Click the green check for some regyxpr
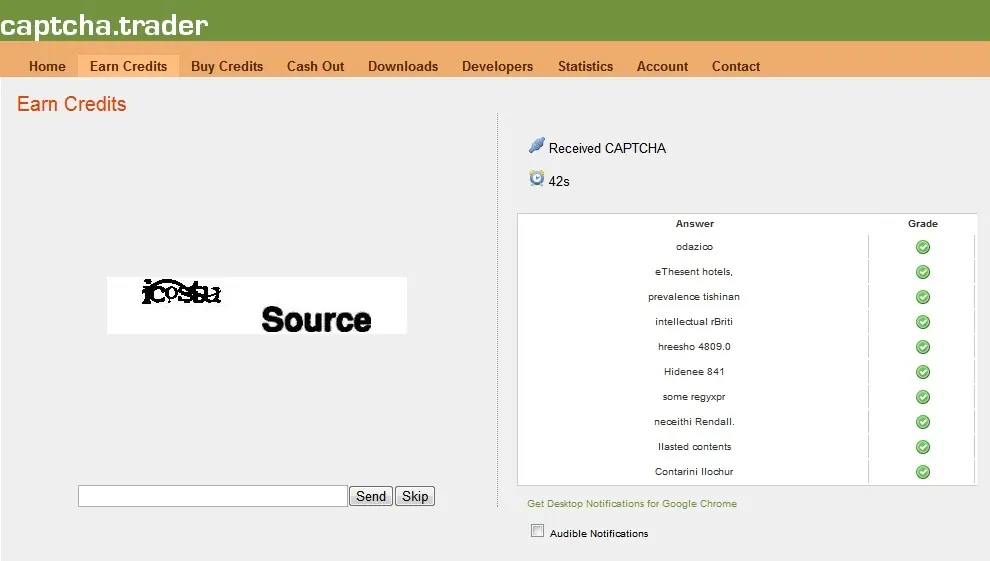990x561 pixels. coord(922,397)
